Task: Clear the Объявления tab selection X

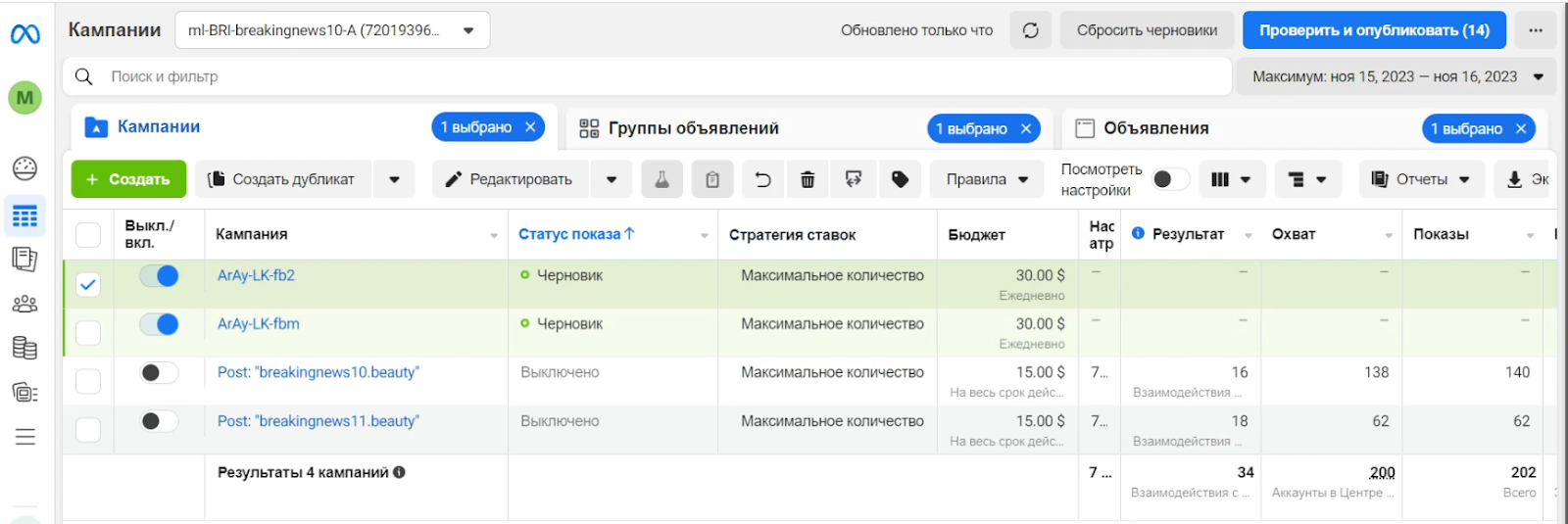Action: (x=1521, y=128)
